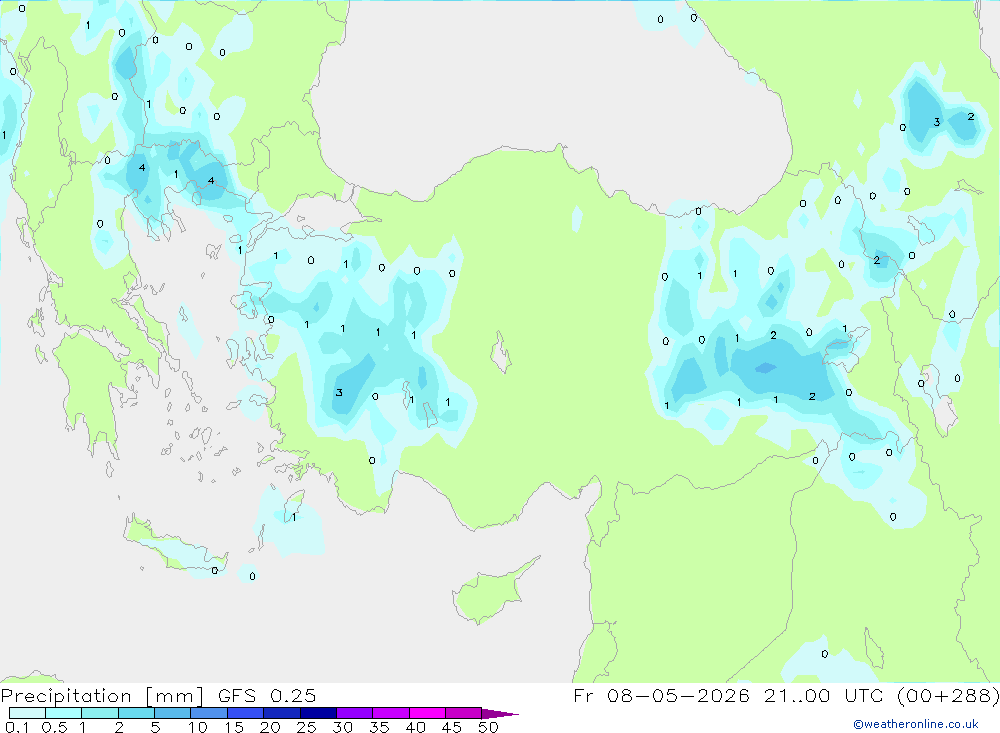The height and width of the screenshot is (733, 1000).
Task: Click the '21..00 UTC' time text
Action: point(824,695)
